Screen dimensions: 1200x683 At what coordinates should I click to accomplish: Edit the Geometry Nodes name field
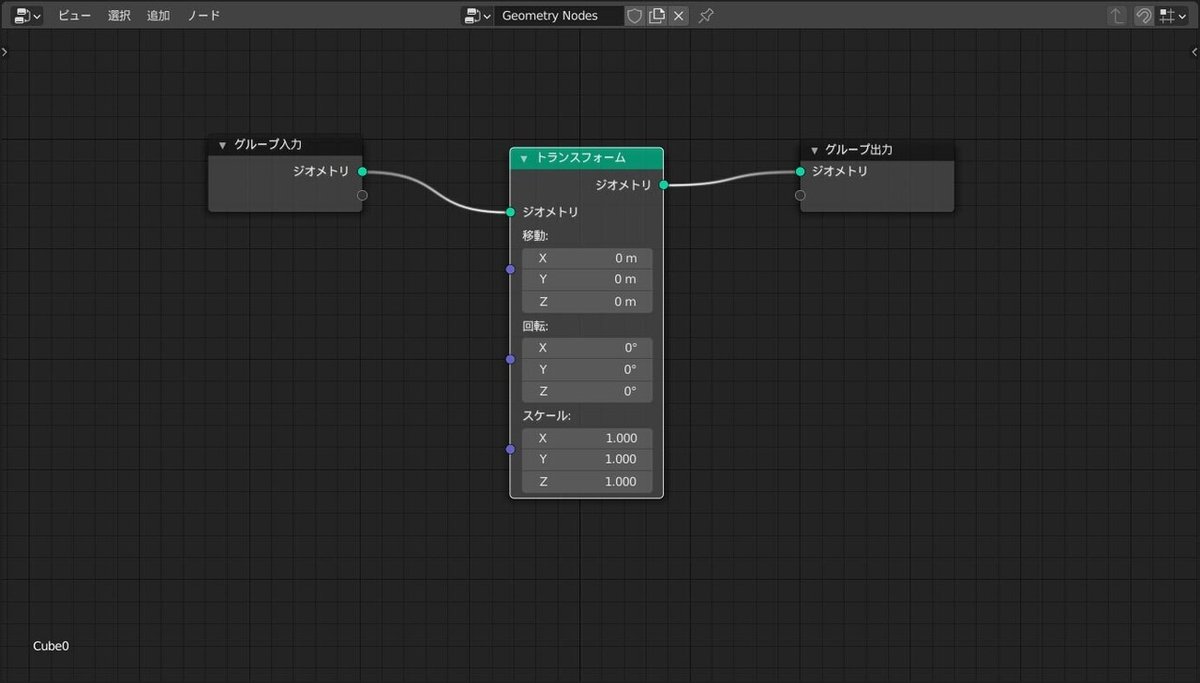point(559,15)
